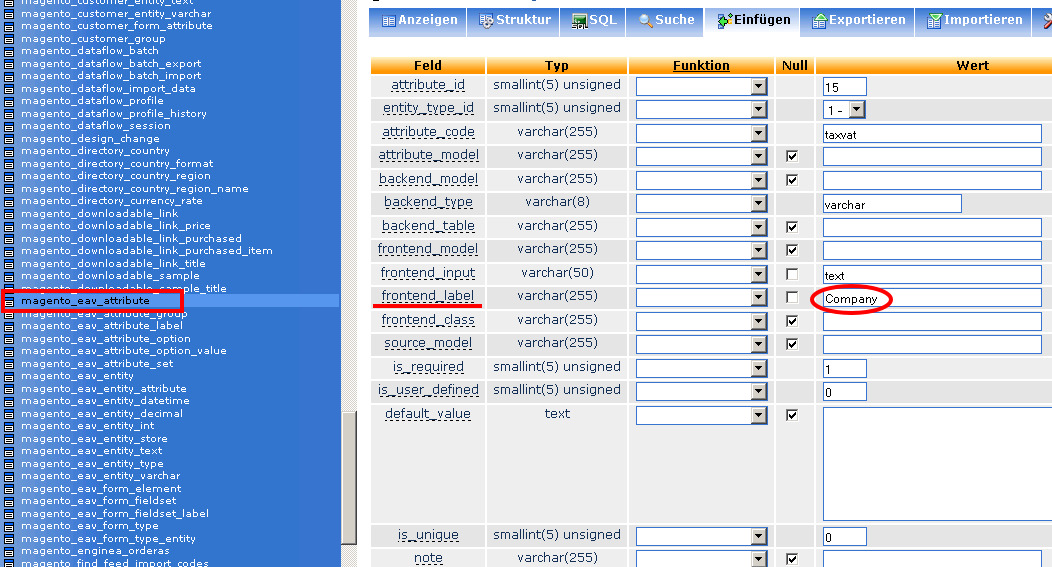The height and width of the screenshot is (567, 1052).
Task: Open Funktion dropdown for default_value
Action: point(701,415)
